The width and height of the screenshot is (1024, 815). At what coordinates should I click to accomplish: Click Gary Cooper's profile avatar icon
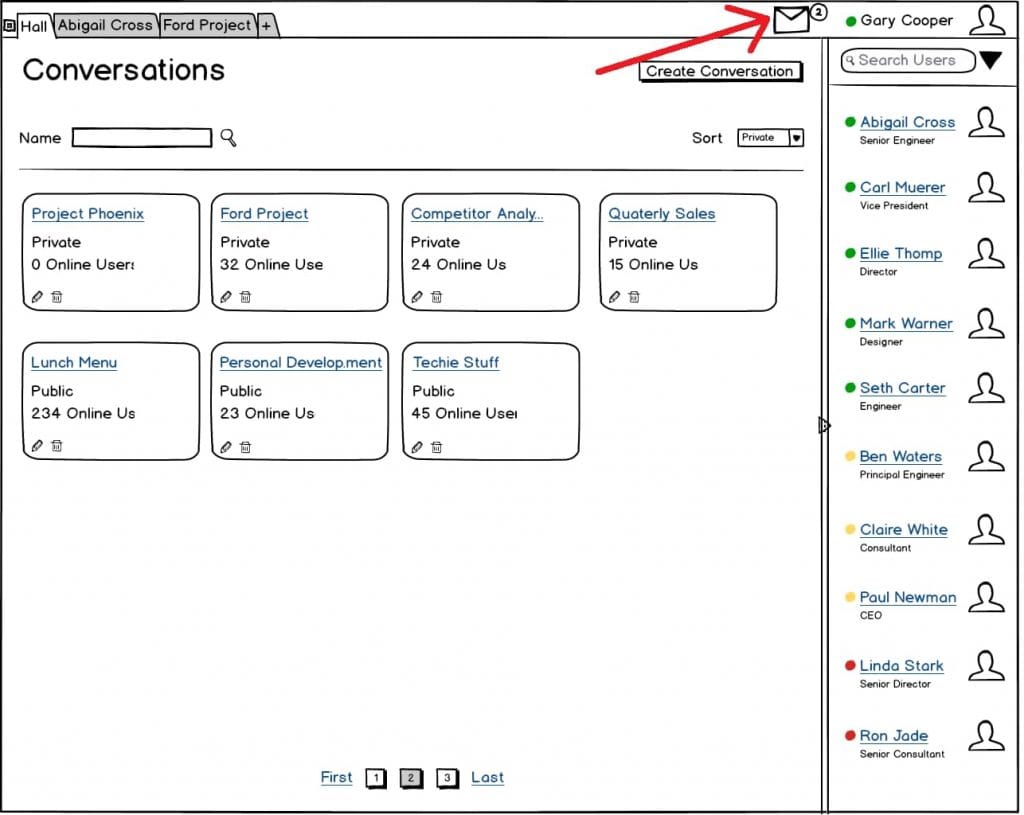pos(987,20)
